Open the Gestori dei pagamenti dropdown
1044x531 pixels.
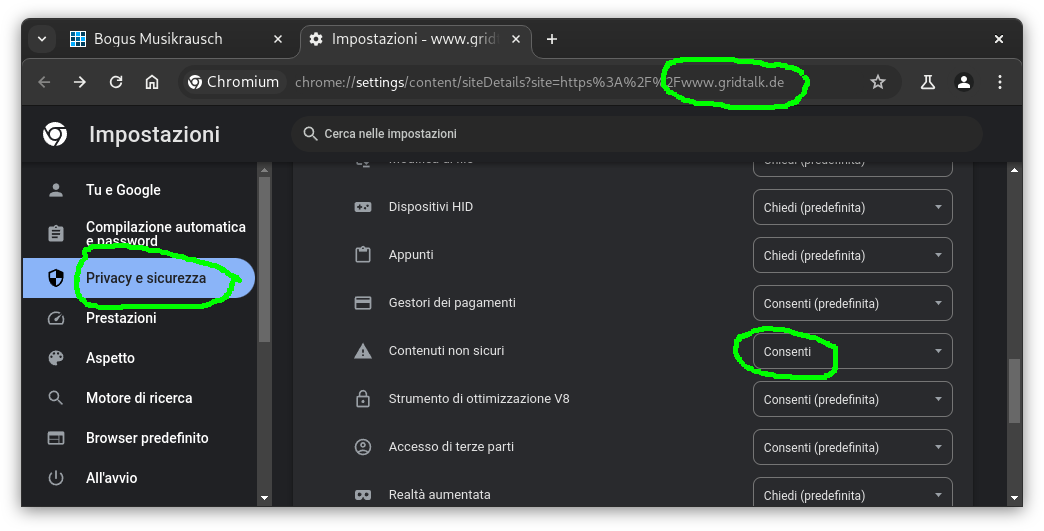point(852,303)
